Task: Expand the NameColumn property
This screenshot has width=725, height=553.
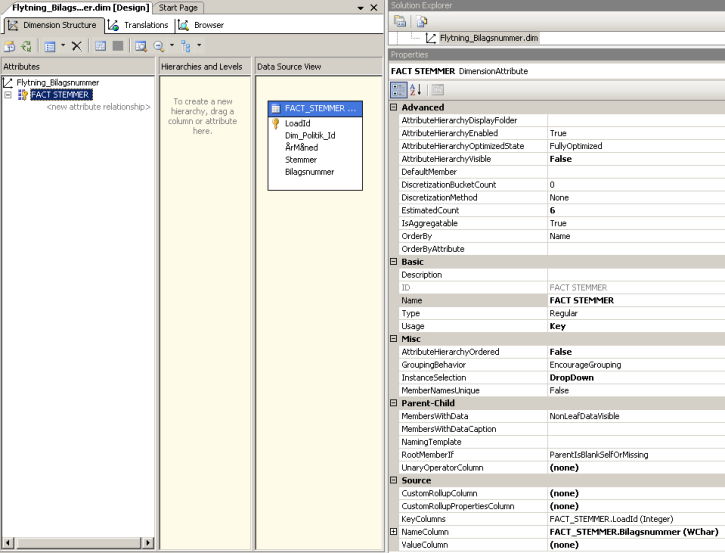Action: point(393,532)
